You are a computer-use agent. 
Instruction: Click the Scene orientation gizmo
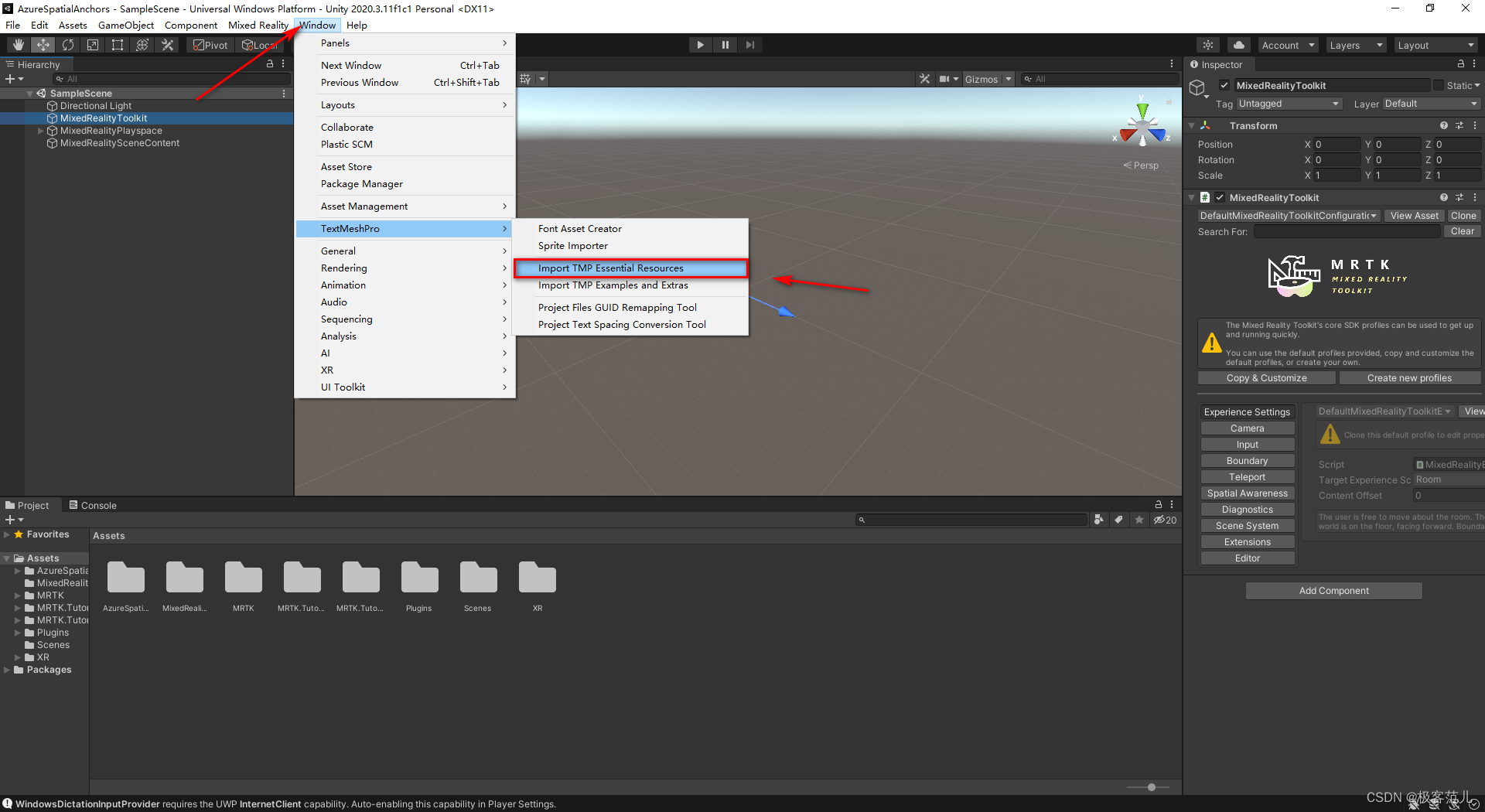[1142, 126]
